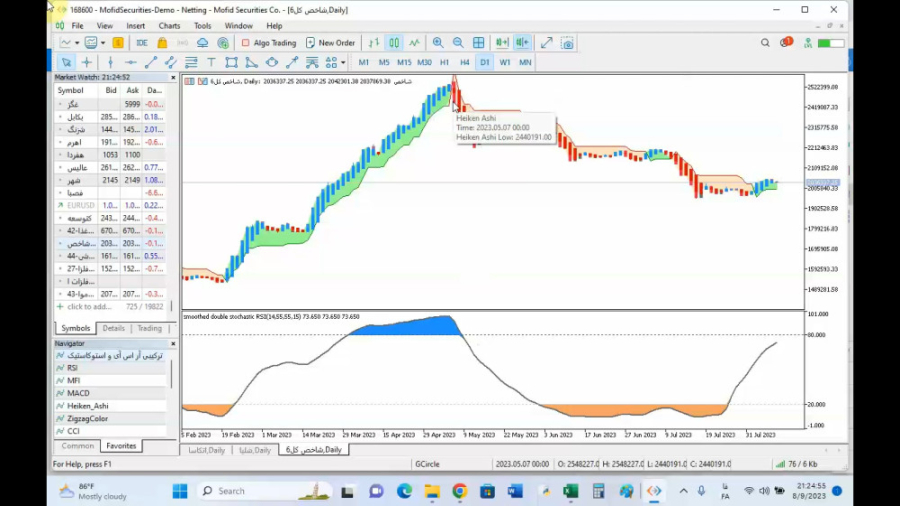Toggle Algo Trading
The width and height of the screenshot is (900, 506).
click(269, 42)
